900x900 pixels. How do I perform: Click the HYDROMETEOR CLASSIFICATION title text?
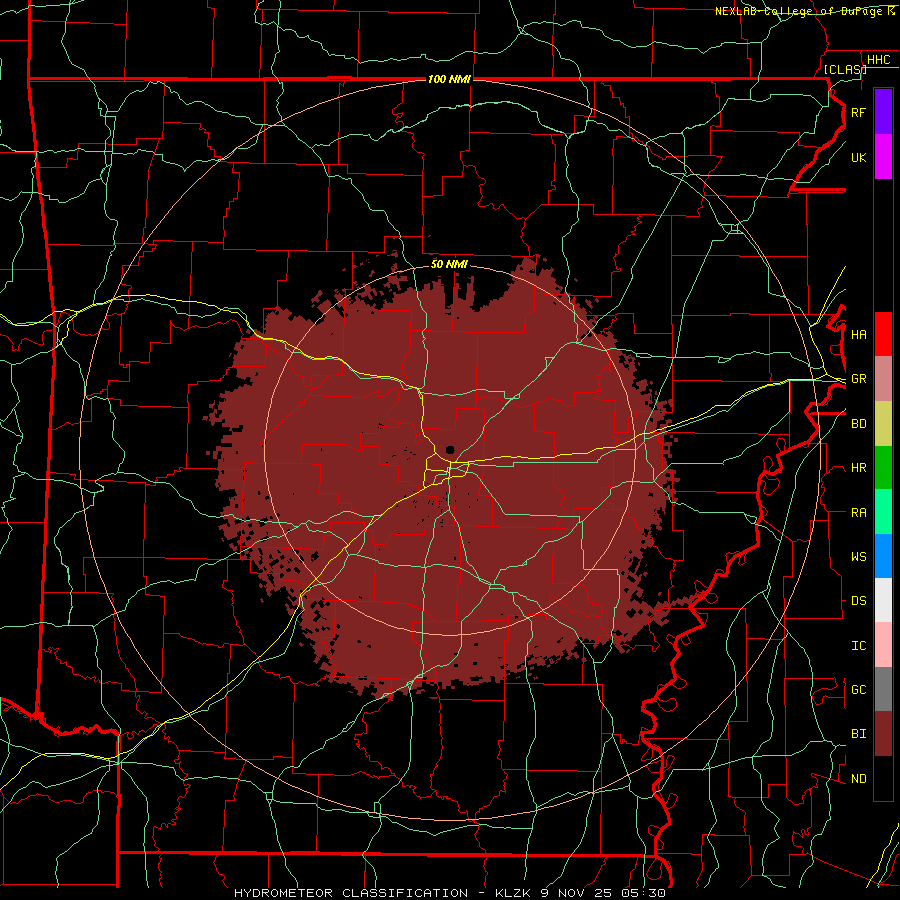[x=351, y=893]
